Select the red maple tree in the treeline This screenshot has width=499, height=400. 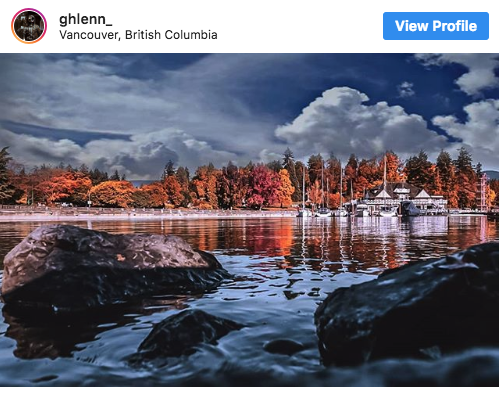tap(262, 187)
